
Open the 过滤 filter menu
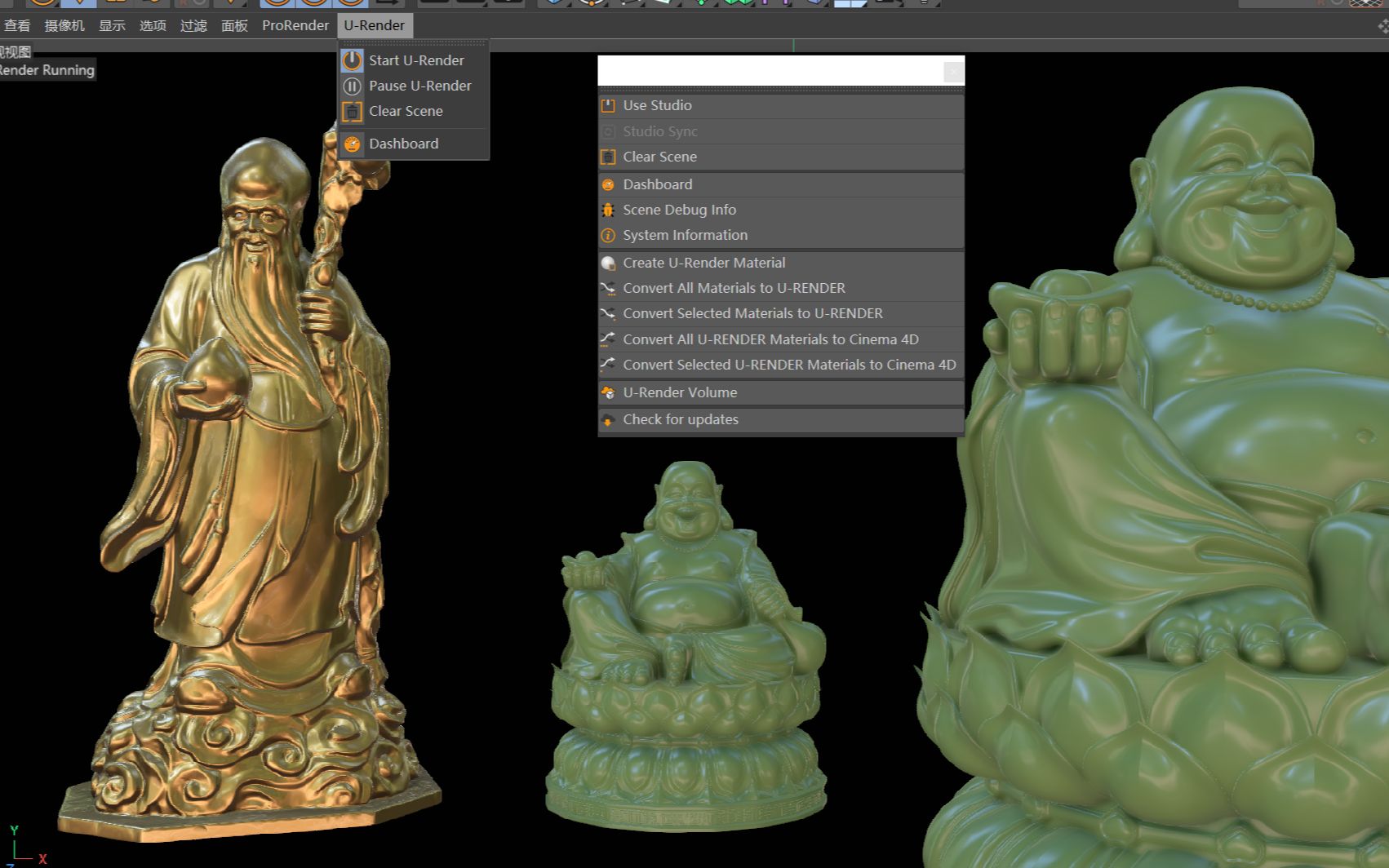click(x=193, y=25)
